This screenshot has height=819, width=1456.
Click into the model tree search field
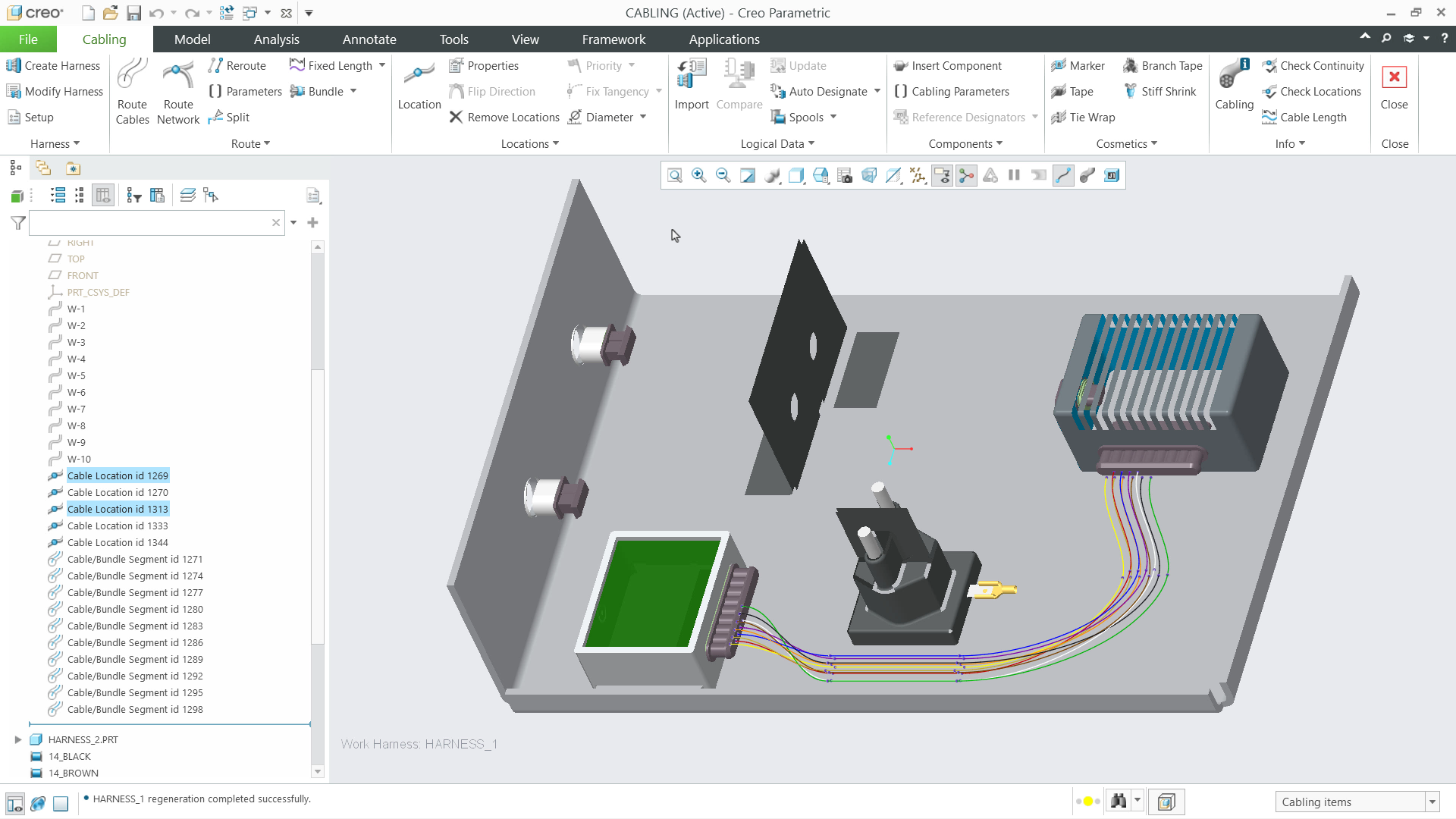[x=156, y=223]
